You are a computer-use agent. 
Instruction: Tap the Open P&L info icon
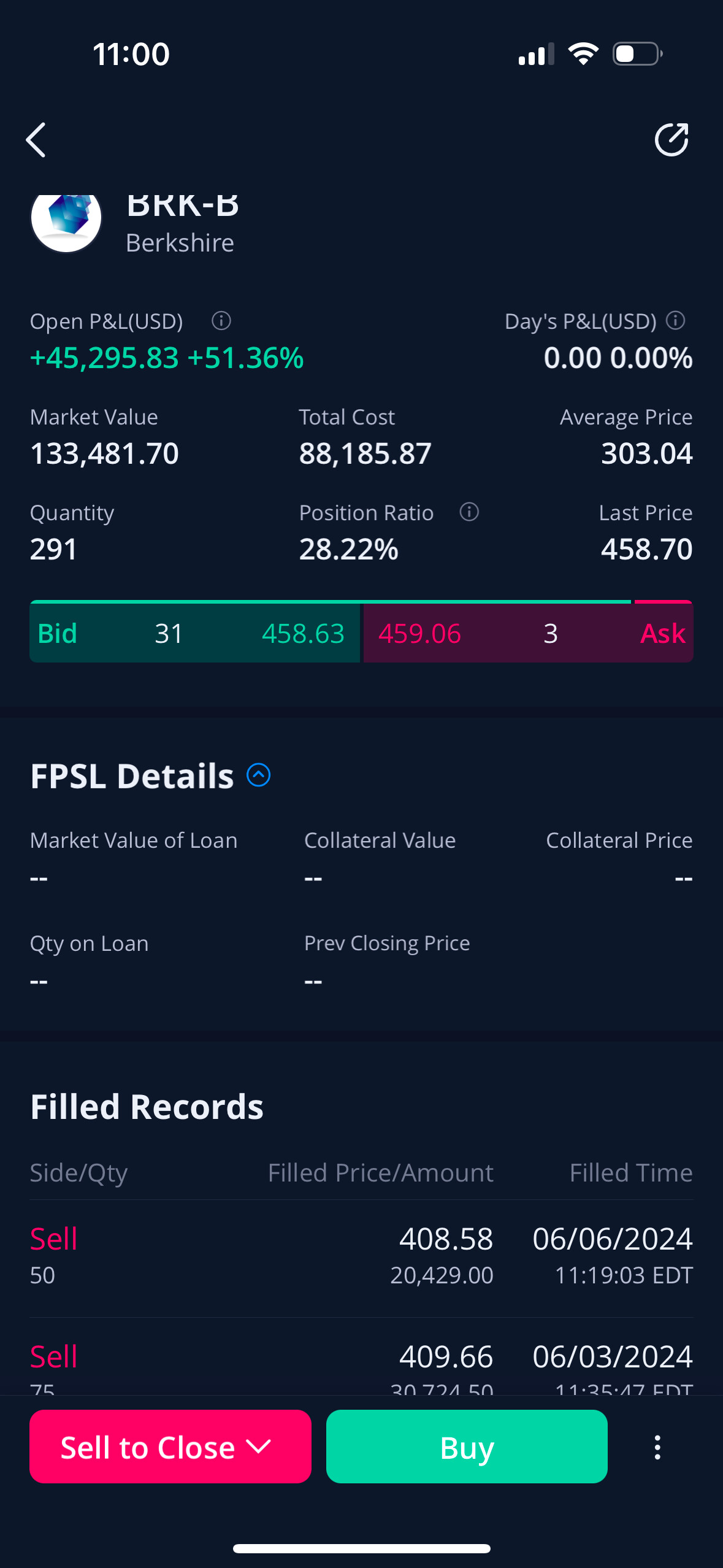click(x=221, y=320)
